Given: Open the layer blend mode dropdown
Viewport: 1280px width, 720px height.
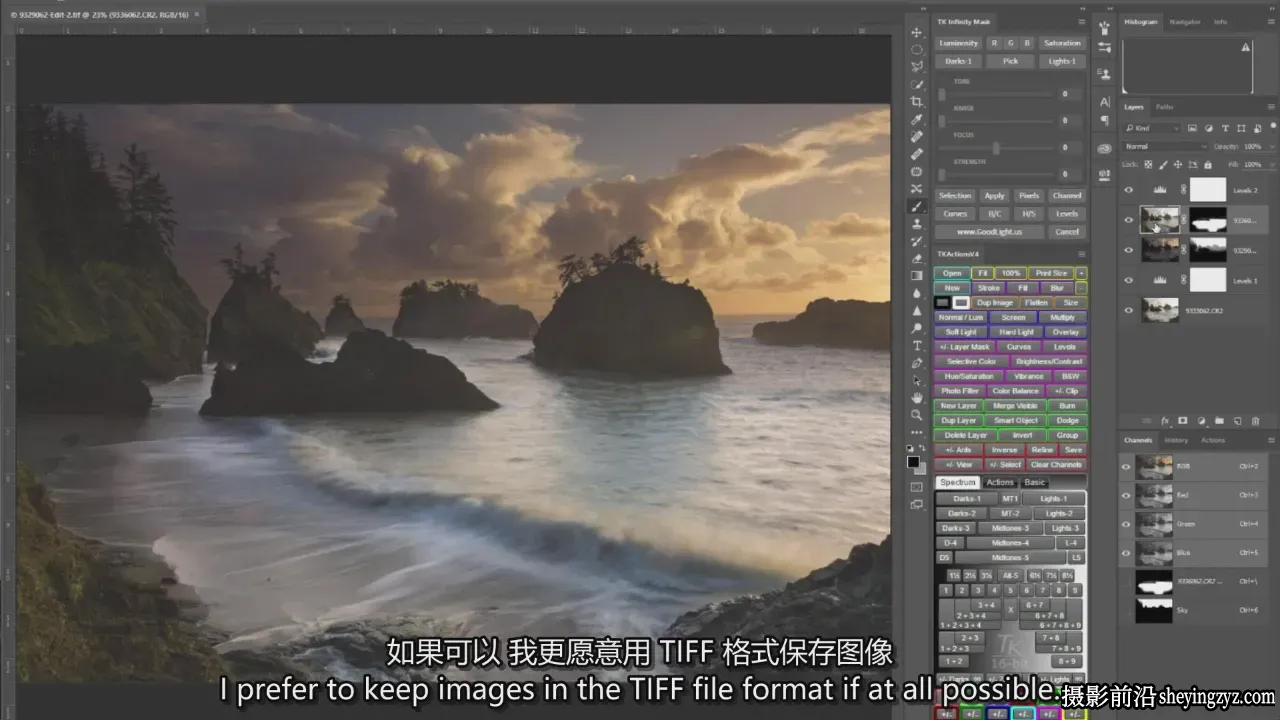Looking at the screenshot, I should (x=1165, y=147).
